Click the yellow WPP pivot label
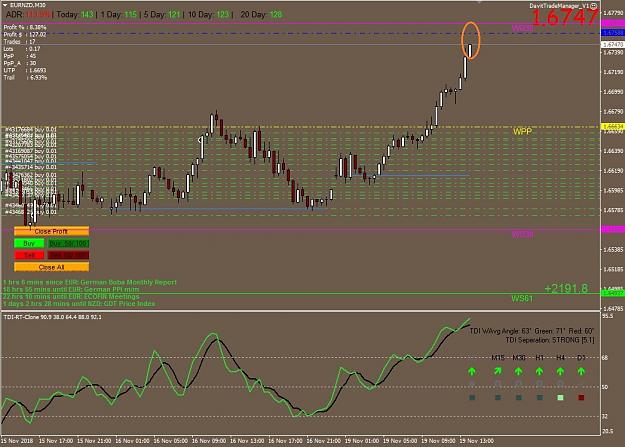This screenshot has height=447, width=625. pyautogui.click(x=522, y=132)
